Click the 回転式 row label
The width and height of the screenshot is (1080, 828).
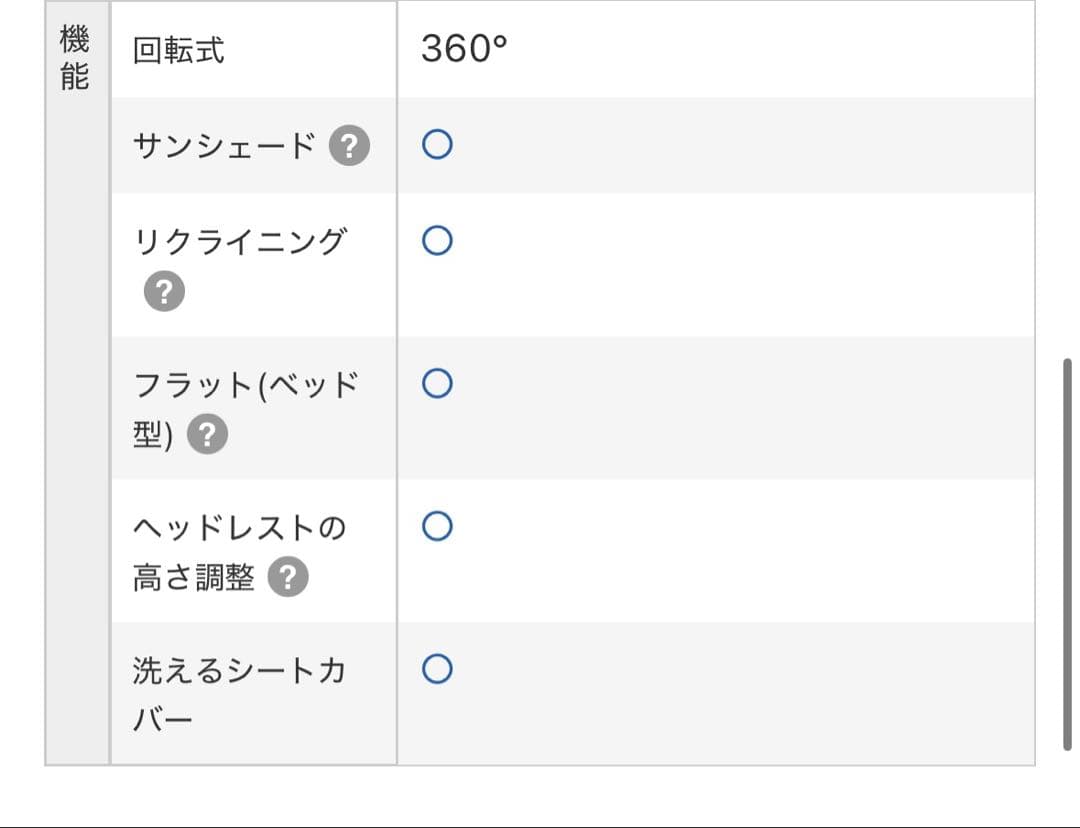(179, 50)
